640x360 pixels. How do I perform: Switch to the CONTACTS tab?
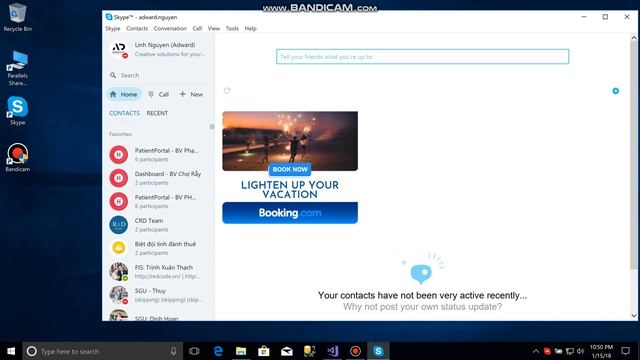coord(124,113)
